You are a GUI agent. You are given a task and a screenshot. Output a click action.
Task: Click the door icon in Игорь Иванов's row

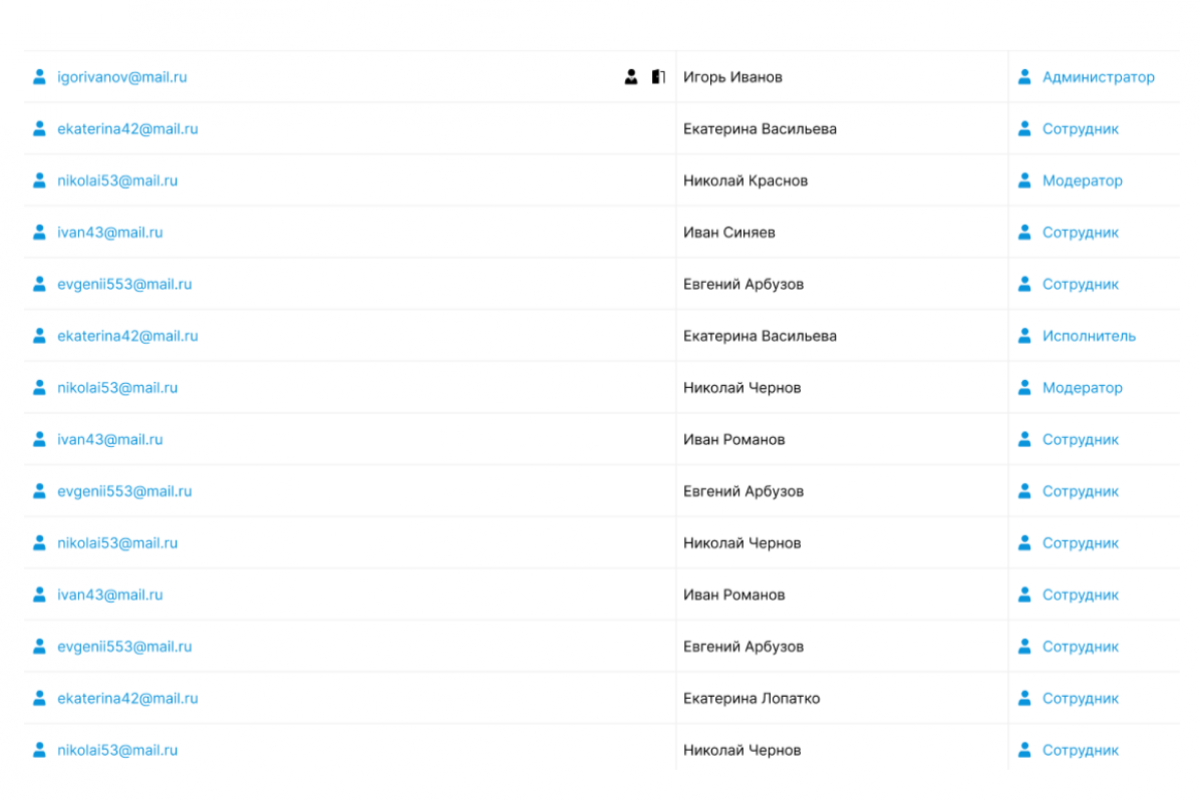[658, 77]
